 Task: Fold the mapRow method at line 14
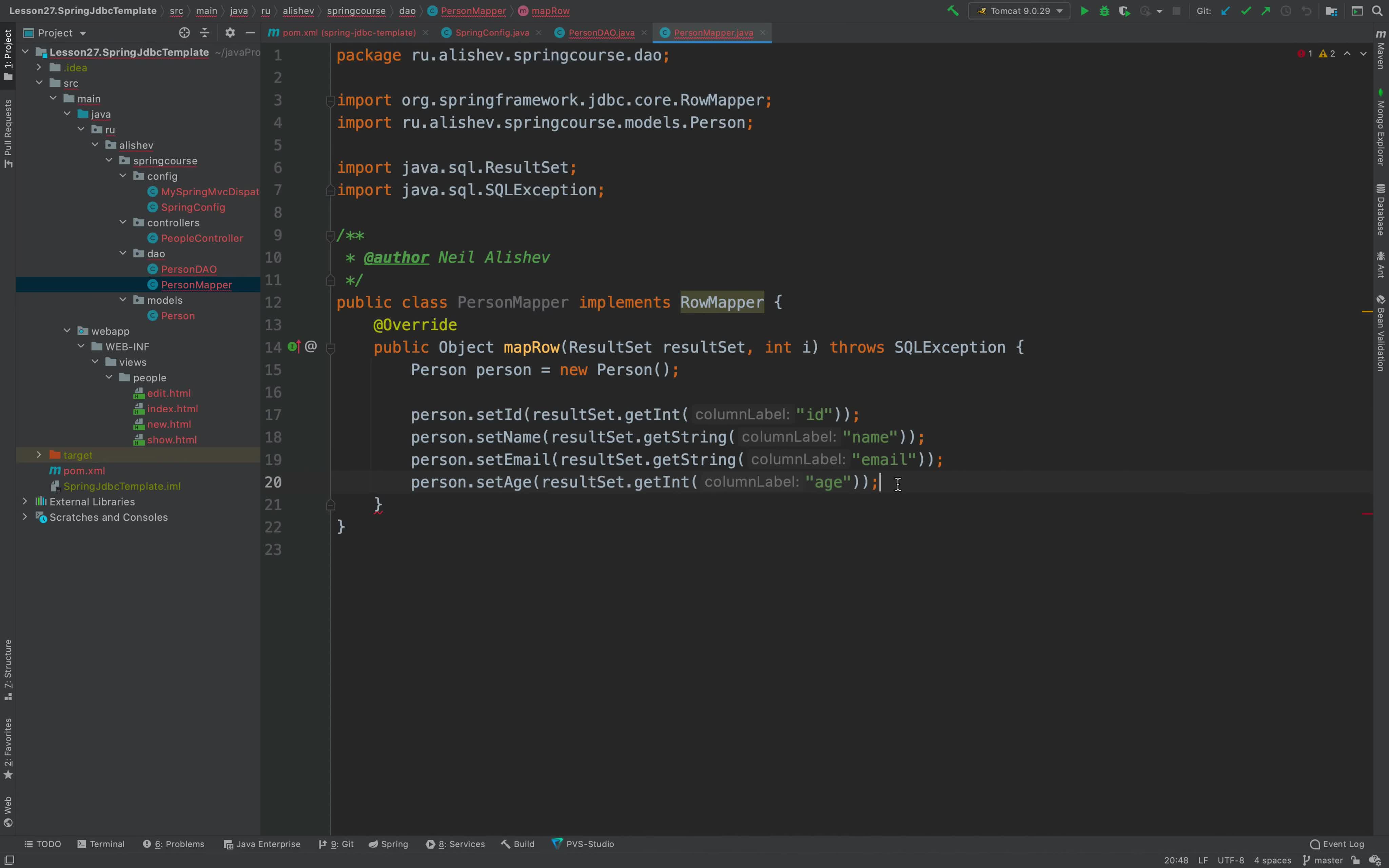pos(331,347)
